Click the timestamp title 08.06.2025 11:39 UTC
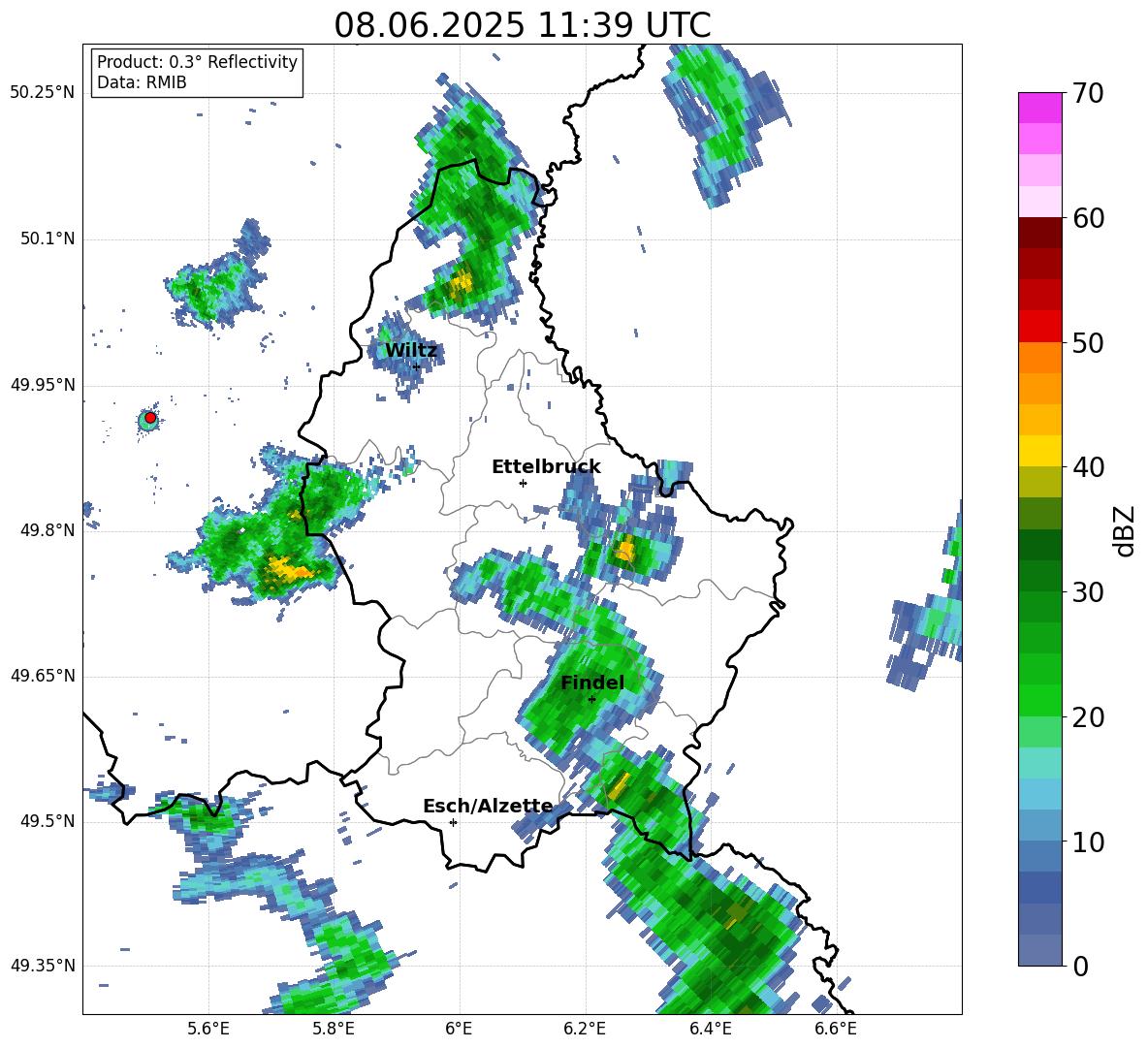Screen dimensions: 1148x1048 click(523, 25)
